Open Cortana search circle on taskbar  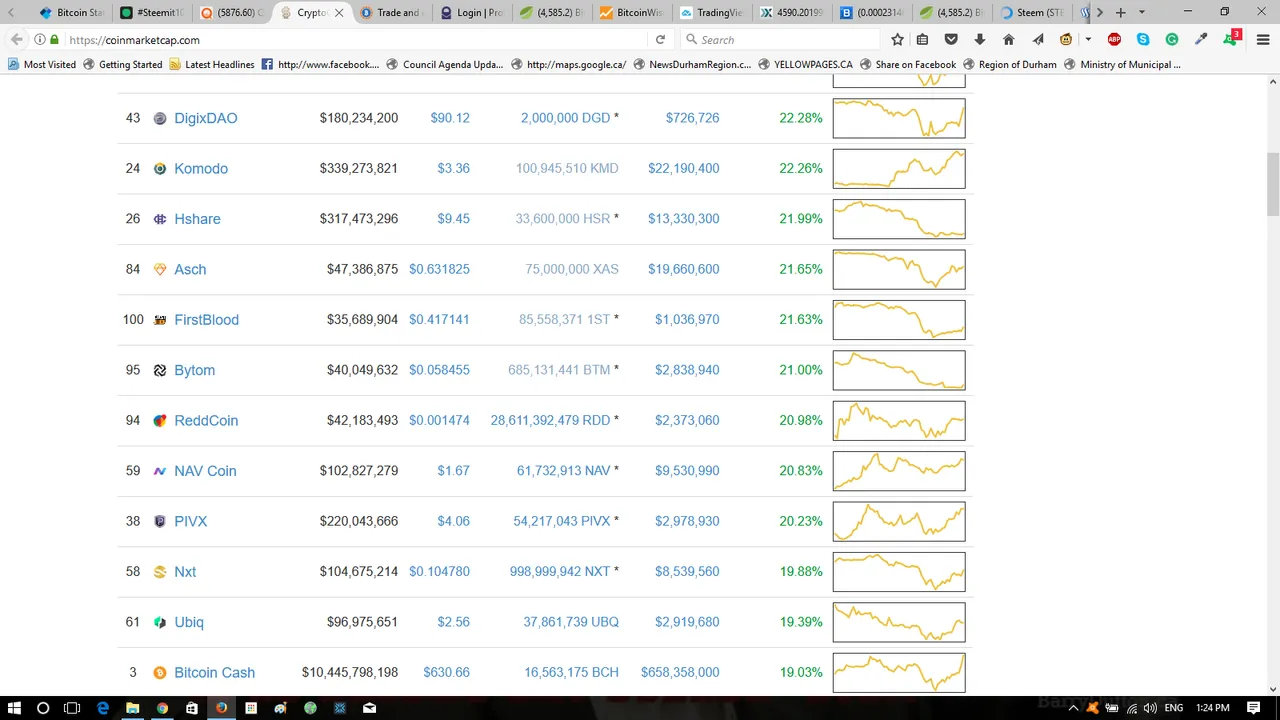click(43, 708)
